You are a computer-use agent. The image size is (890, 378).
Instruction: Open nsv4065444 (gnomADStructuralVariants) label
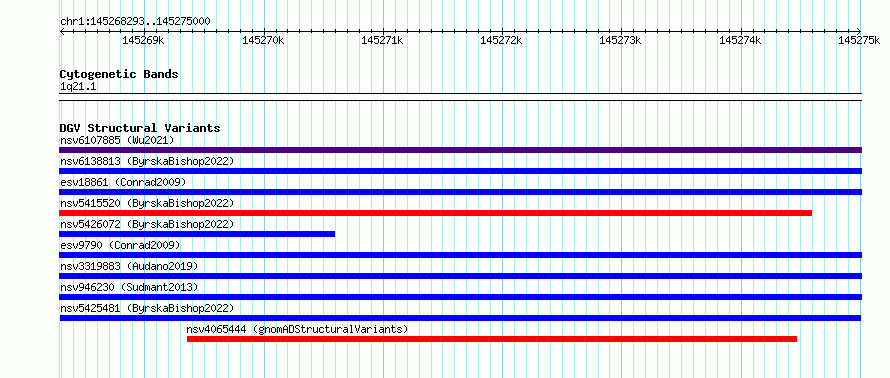click(x=297, y=329)
